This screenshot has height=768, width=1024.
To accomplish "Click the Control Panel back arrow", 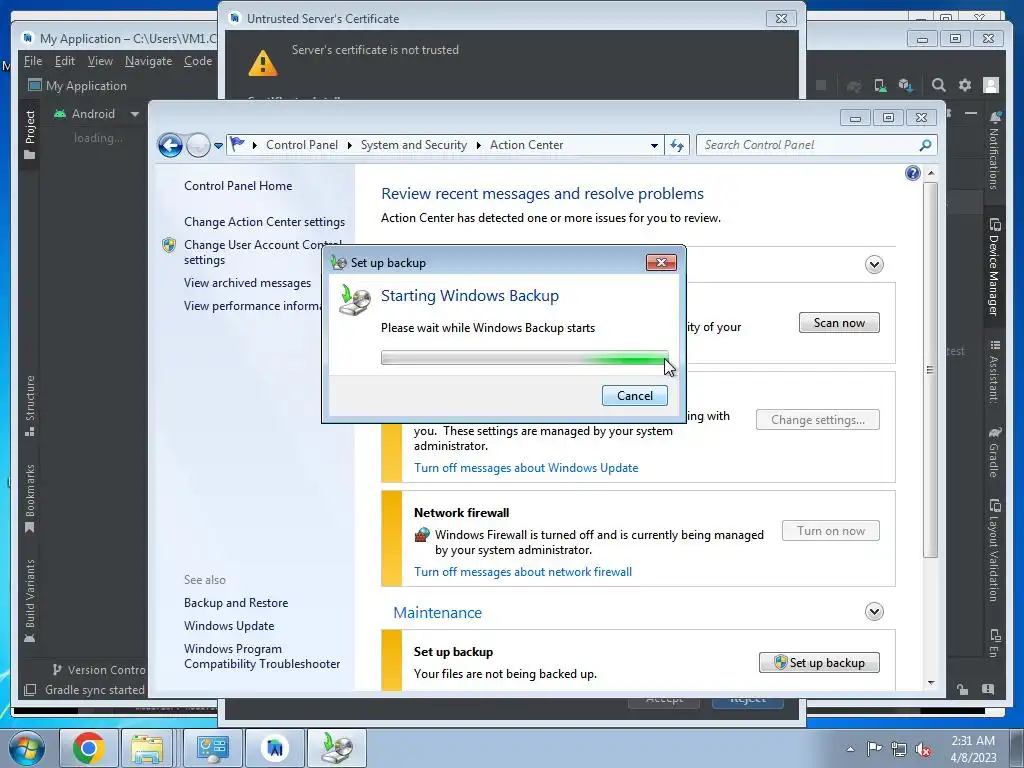I will coord(170,145).
